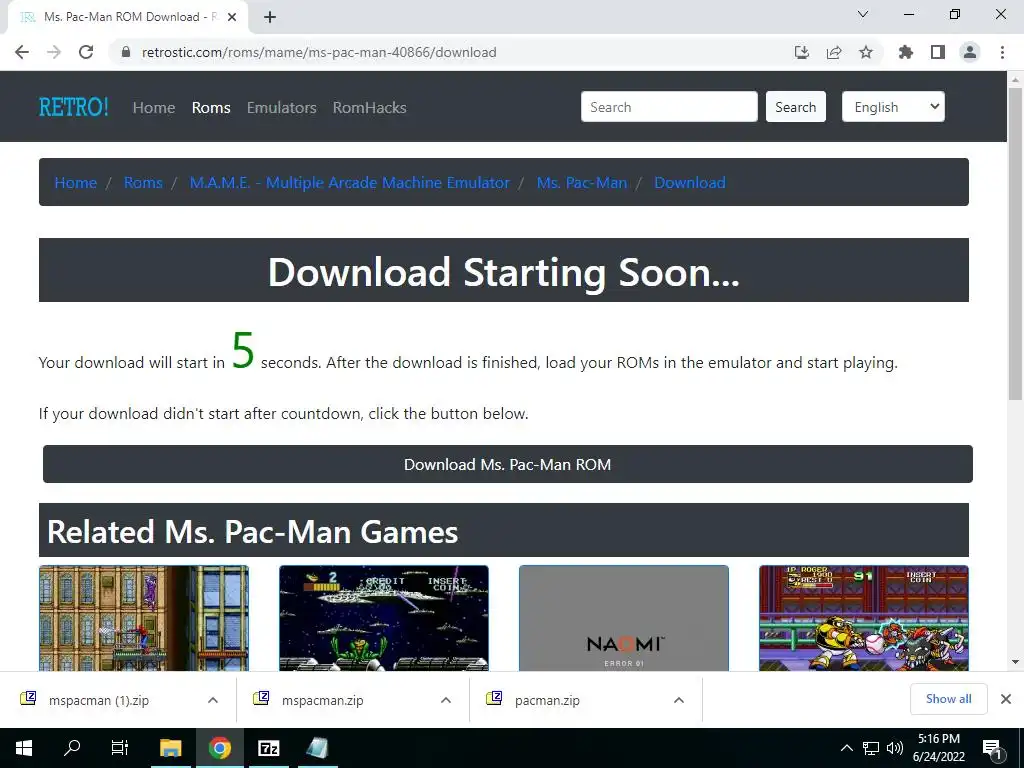Reload the page with the refresh icon
Viewport: 1024px width, 768px height.
(x=86, y=52)
